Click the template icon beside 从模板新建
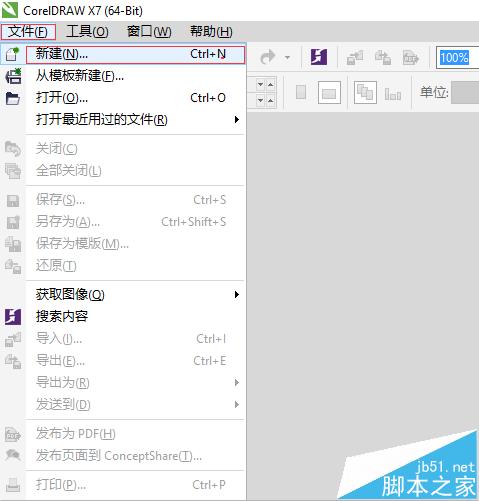The height and width of the screenshot is (501, 479). tap(13, 76)
